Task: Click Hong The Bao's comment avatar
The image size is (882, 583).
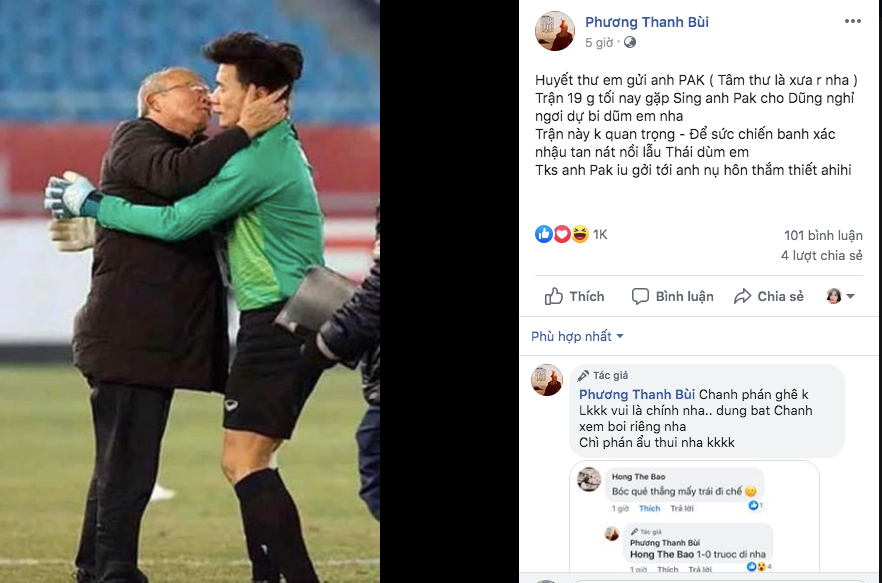Action: click(x=589, y=479)
